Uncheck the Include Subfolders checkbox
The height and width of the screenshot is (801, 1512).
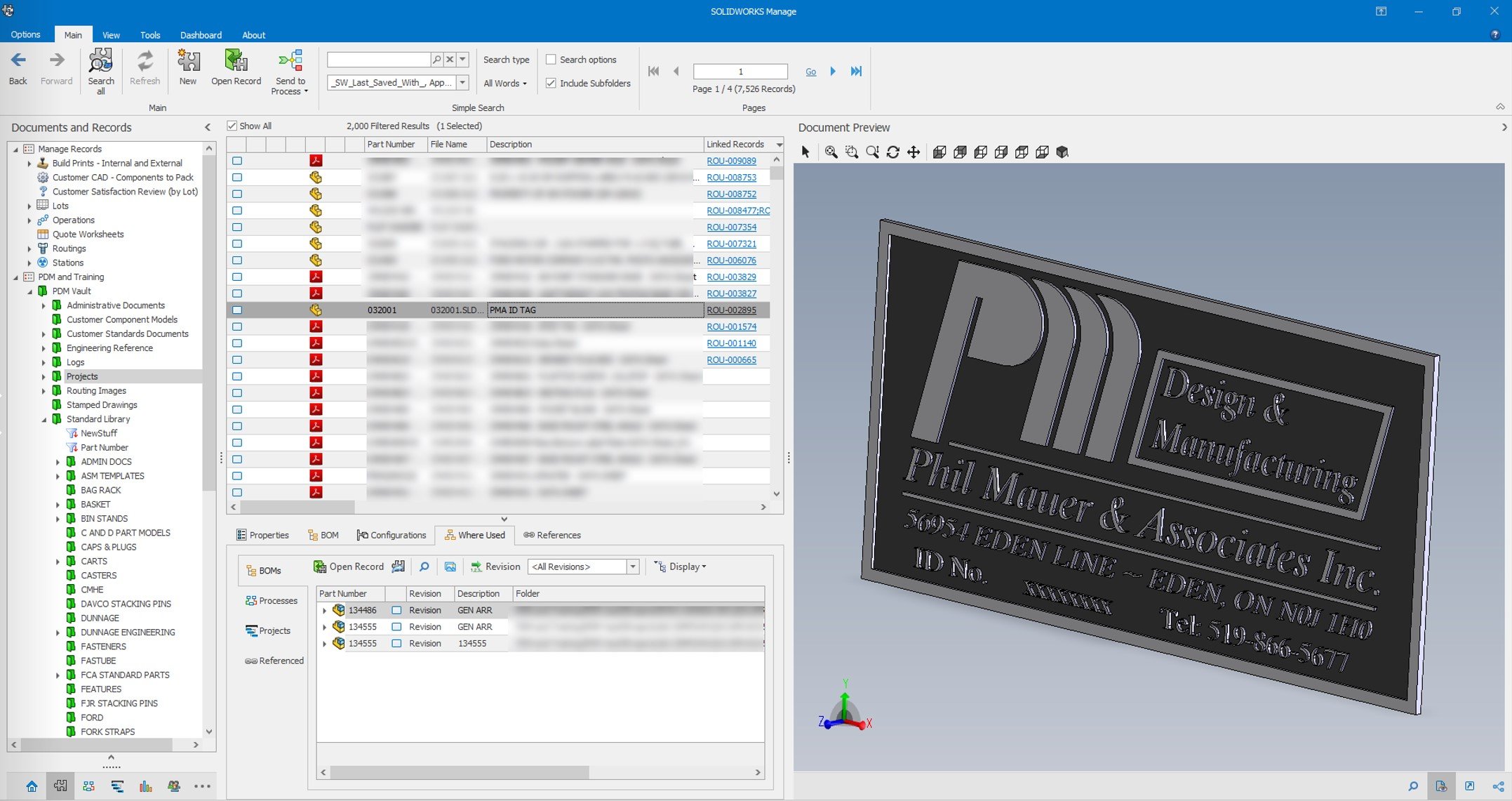click(x=551, y=83)
